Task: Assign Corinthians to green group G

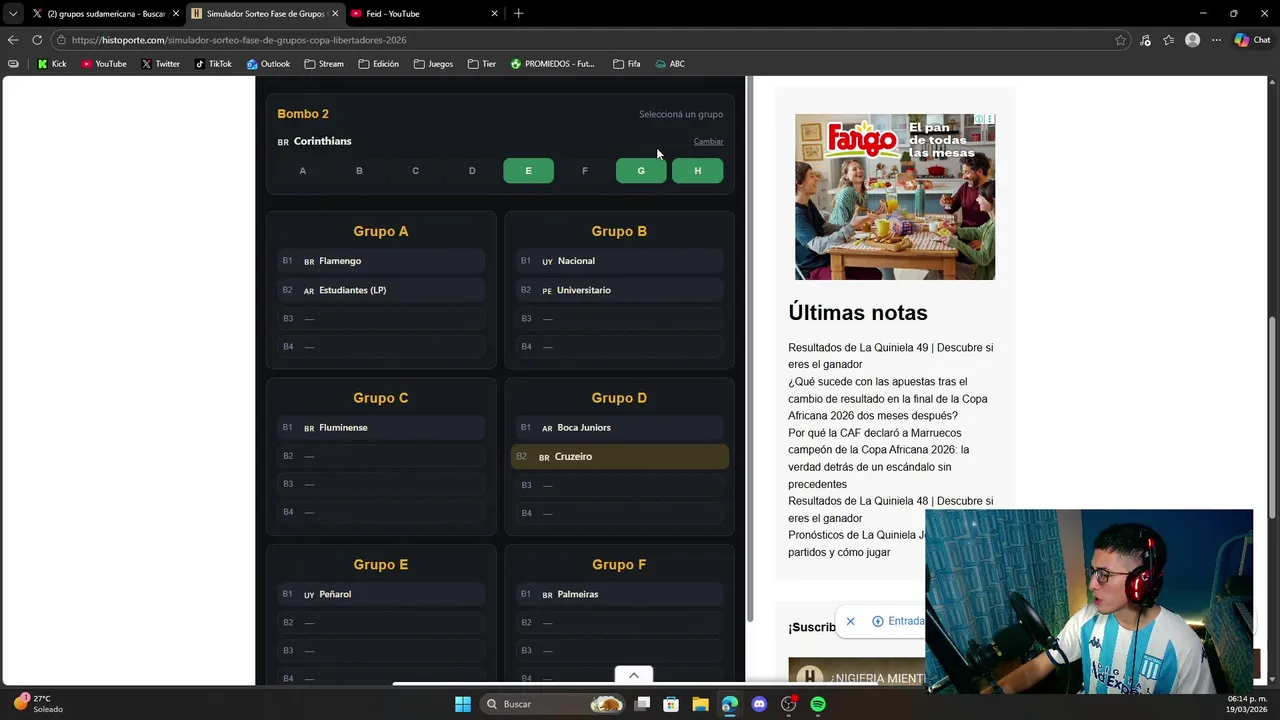Action: click(641, 171)
